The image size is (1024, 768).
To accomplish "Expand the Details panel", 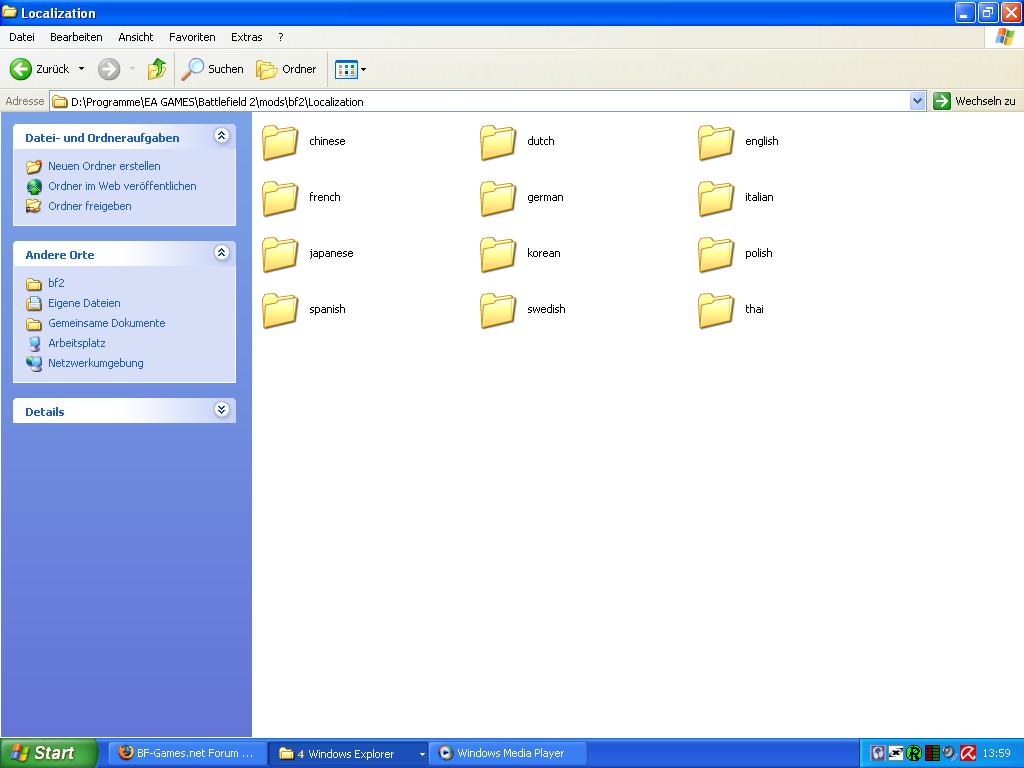I will click(x=221, y=409).
